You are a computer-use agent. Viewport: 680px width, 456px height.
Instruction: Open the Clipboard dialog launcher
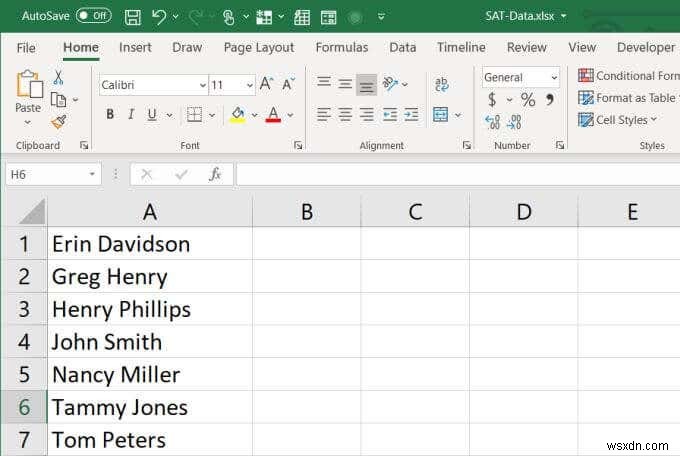(x=84, y=145)
